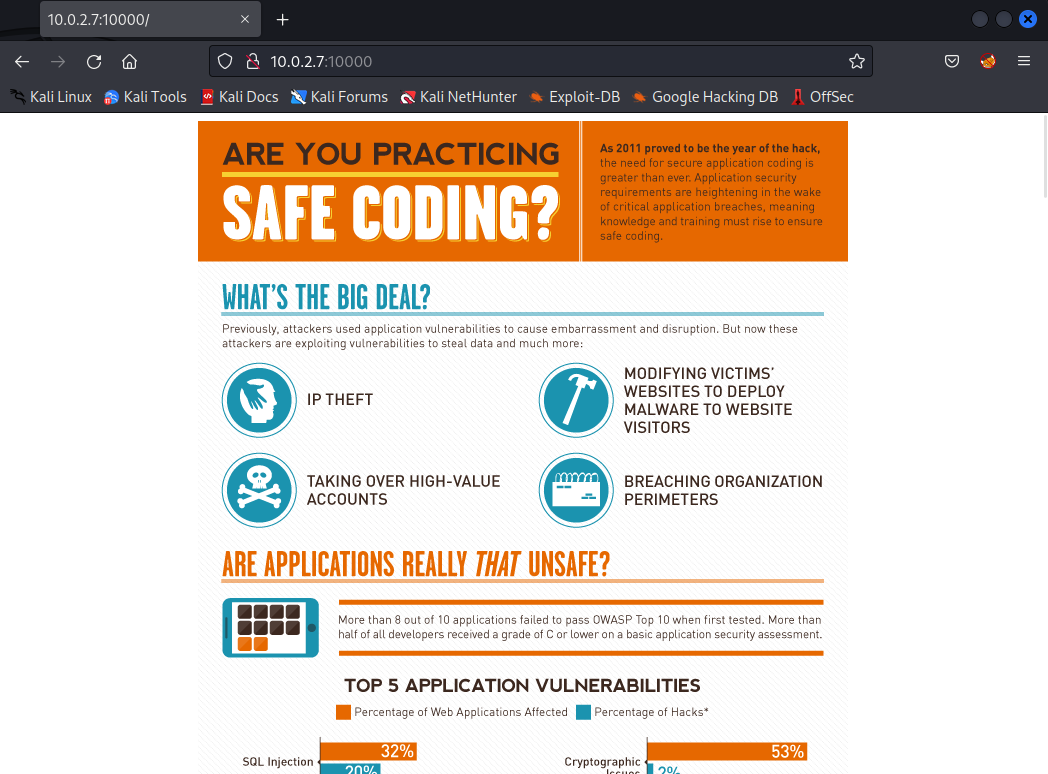The image size is (1048, 774).
Task: Click the Save to Pocket icon
Action: [952, 61]
